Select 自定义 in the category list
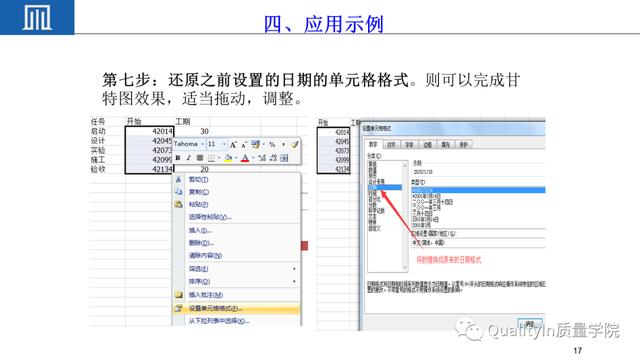This screenshot has height=360, width=640. [x=374, y=229]
